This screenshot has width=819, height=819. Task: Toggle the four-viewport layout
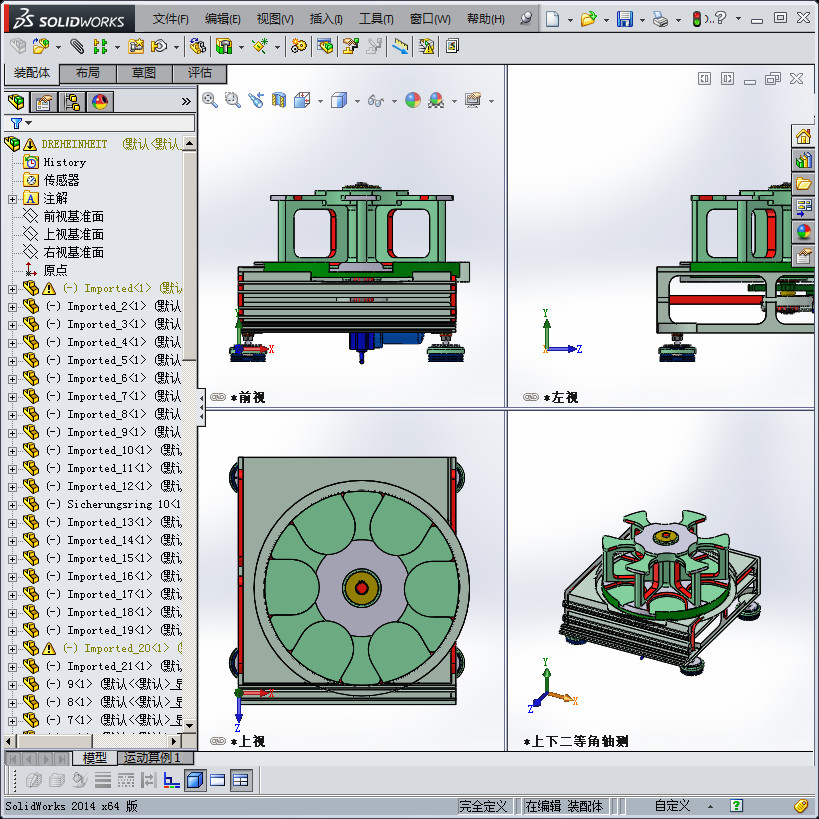[240, 782]
